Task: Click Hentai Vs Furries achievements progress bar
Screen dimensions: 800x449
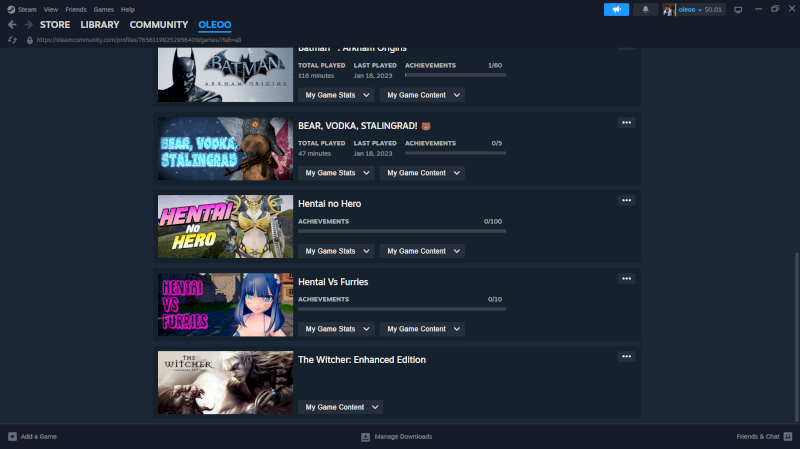Action: pos(402,309)
